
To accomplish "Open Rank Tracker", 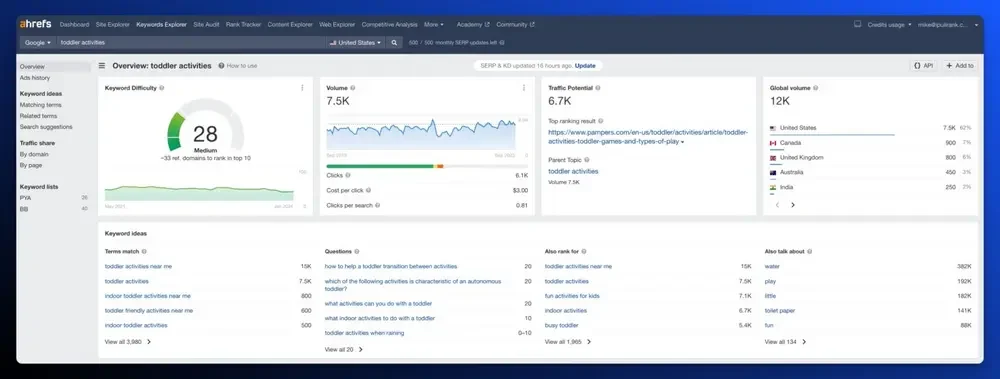I will point(244,24).
